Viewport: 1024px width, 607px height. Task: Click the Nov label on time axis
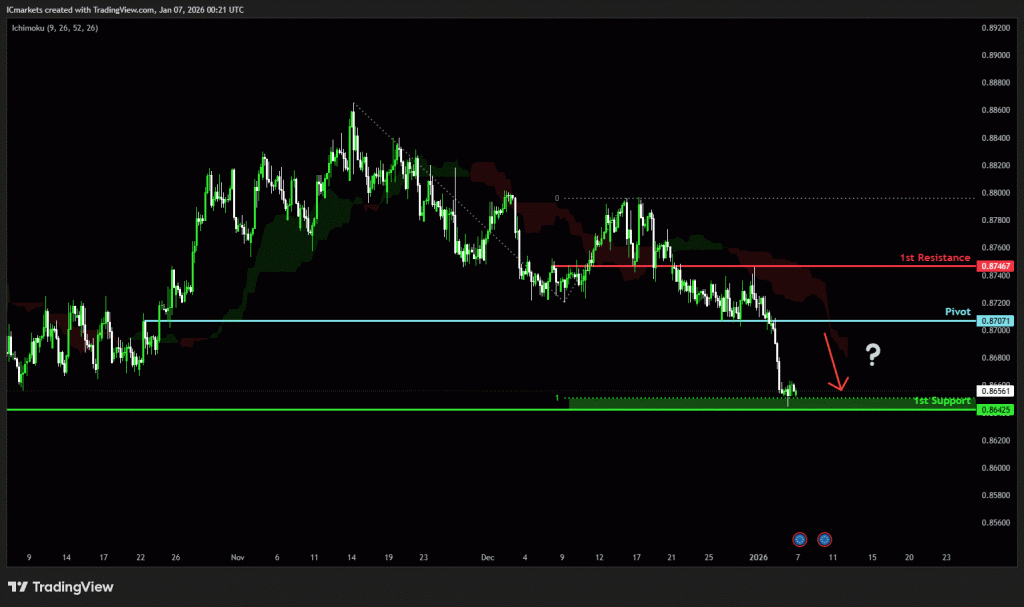(237, 556)
